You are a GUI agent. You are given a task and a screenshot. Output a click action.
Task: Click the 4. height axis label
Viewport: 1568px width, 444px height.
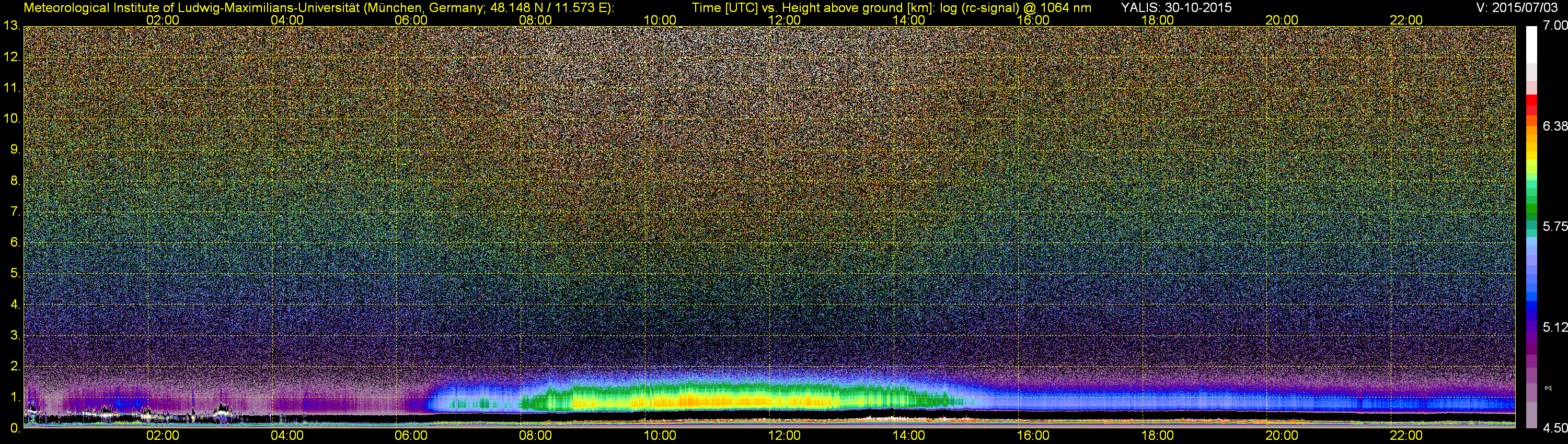click(15, 304)
